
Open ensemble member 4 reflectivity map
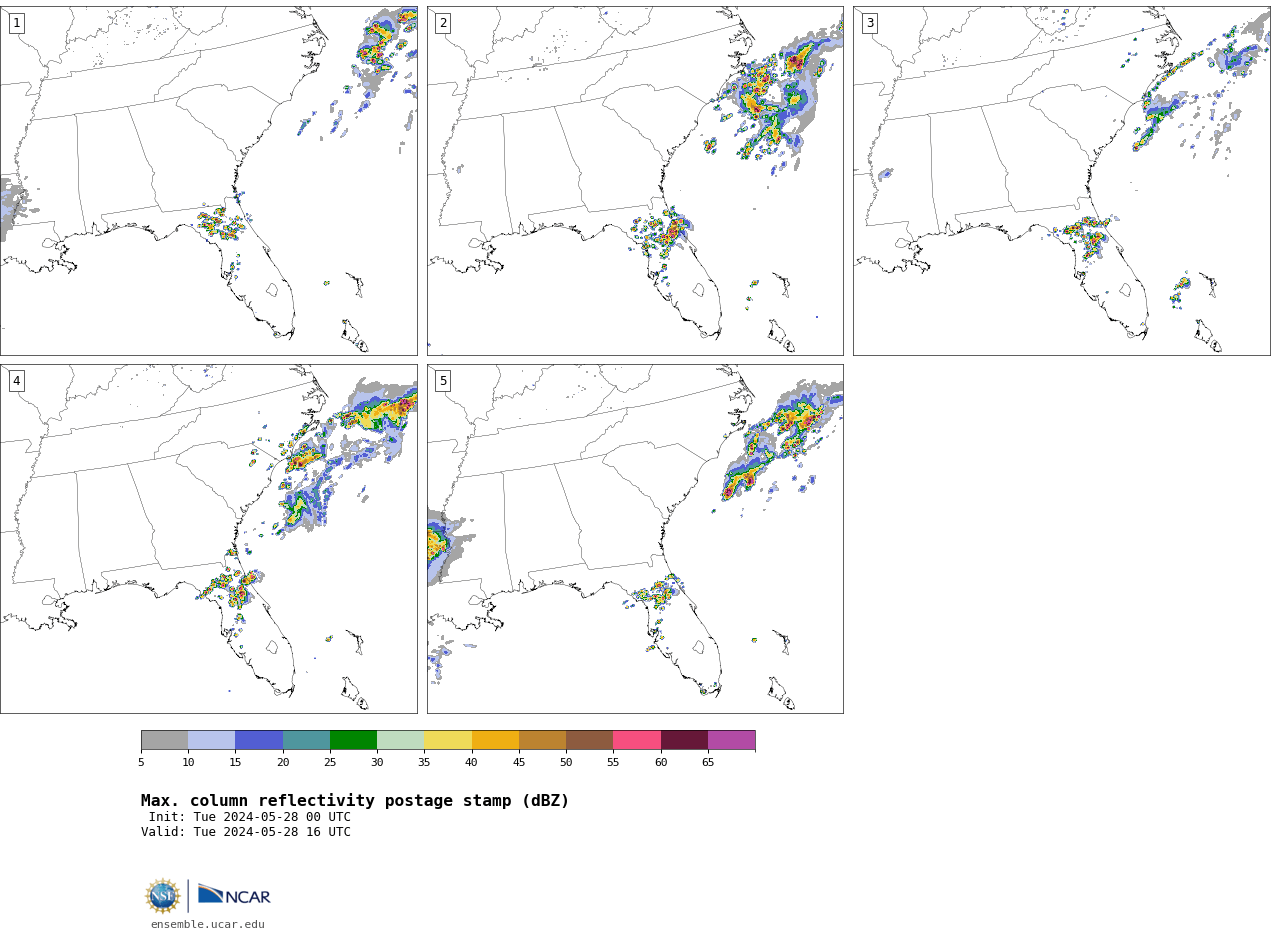pyautogui.click(x=208, y=539)
